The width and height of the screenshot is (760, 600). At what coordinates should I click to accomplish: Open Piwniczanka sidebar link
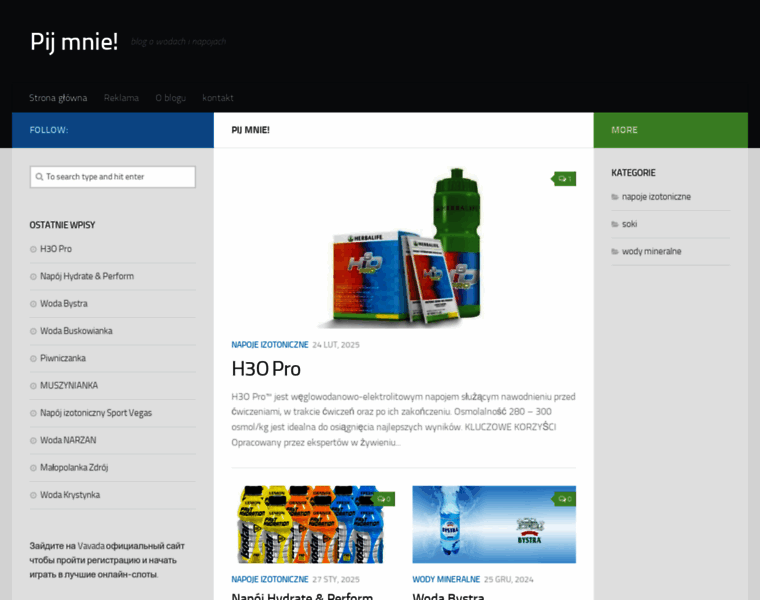63,358
